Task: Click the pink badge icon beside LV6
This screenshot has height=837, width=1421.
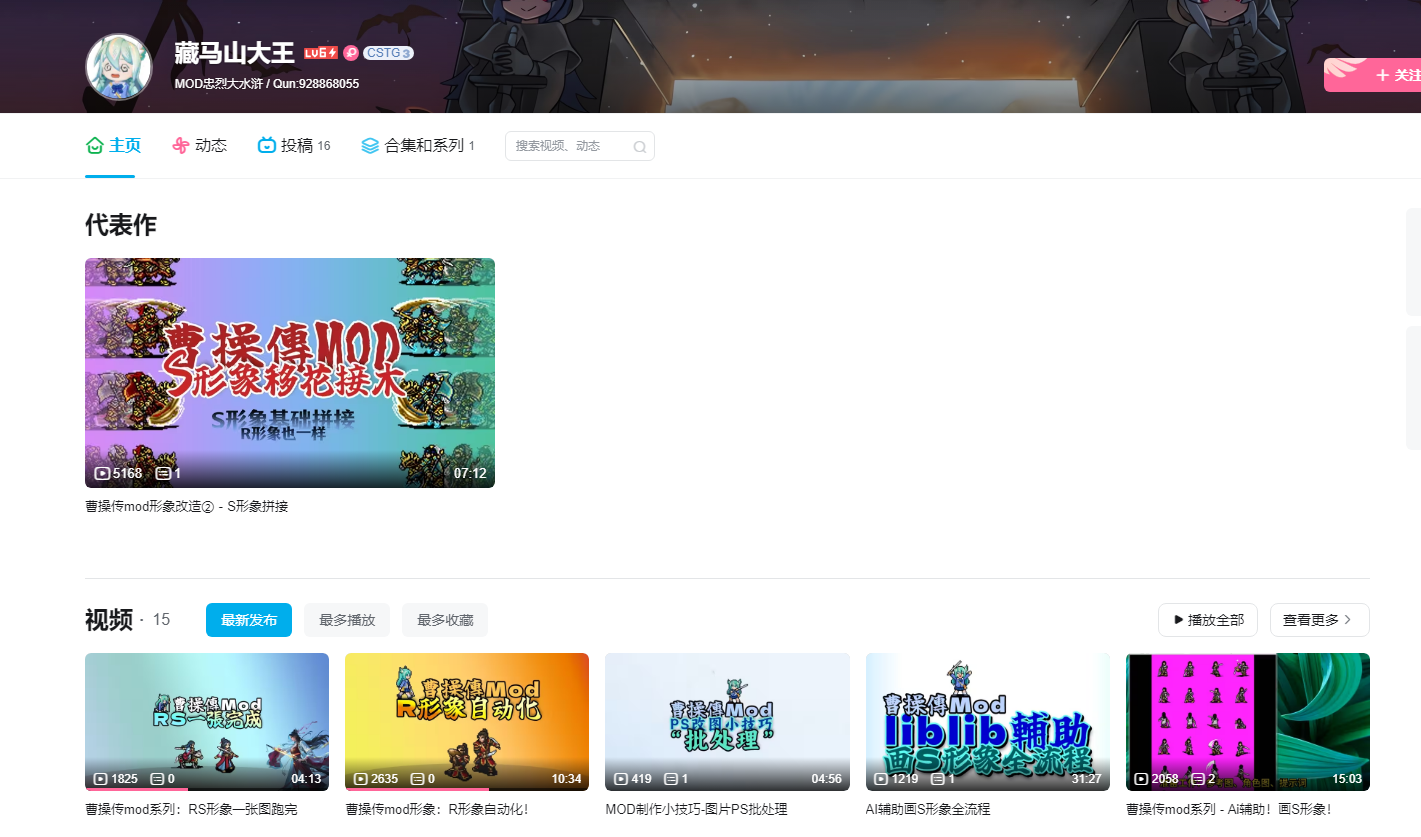Action: coord(351,53)
